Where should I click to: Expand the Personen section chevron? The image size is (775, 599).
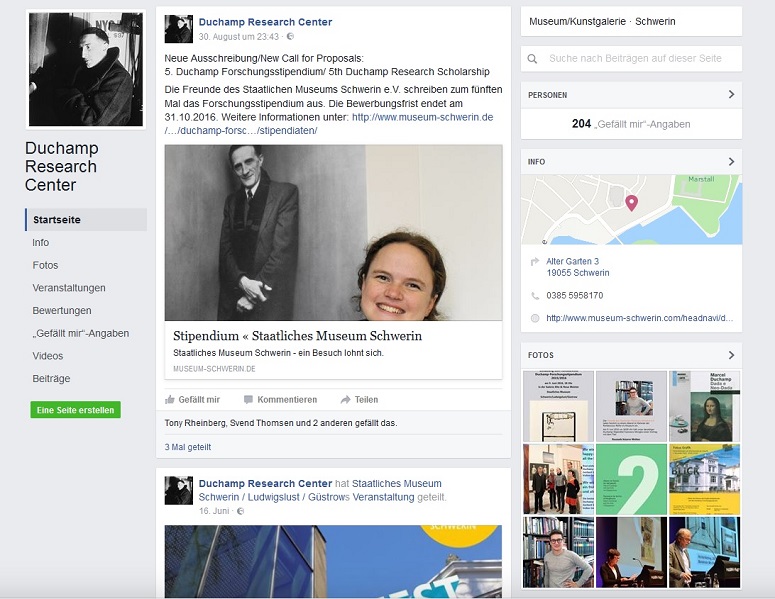(732, 94)
